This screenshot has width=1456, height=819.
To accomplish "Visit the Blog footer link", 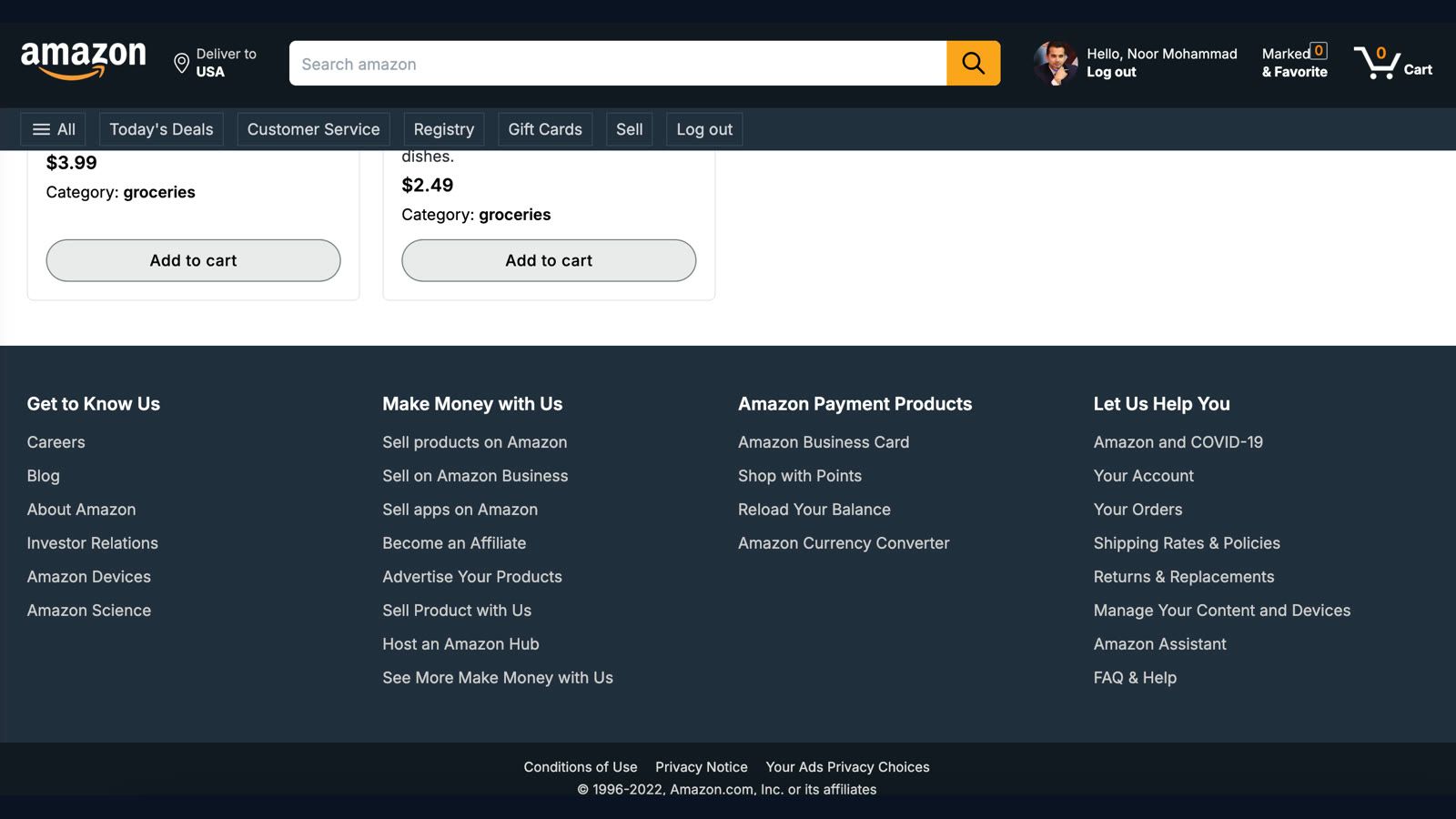I will pyautogui.click(x=43, y=476).
